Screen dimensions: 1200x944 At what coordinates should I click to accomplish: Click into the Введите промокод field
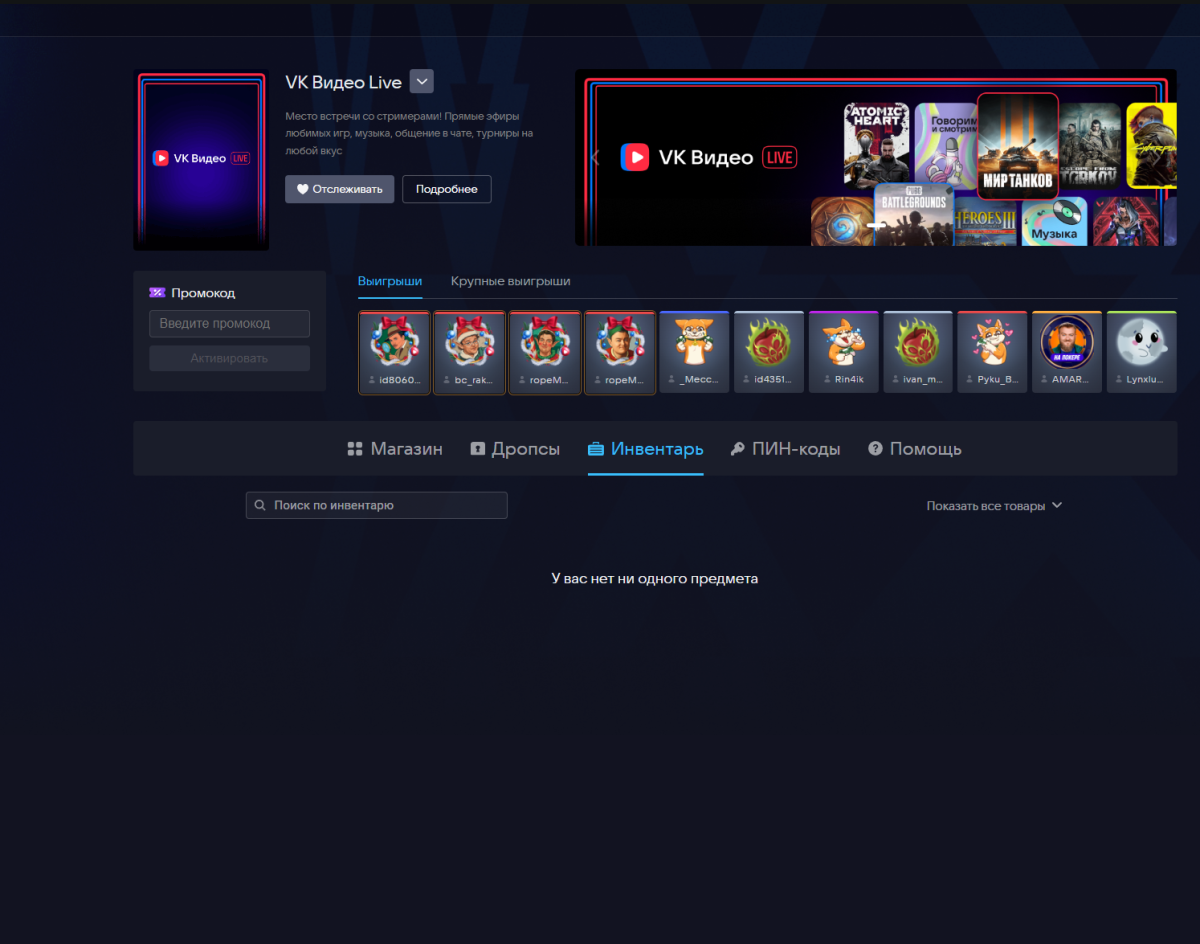pos(229,324)
